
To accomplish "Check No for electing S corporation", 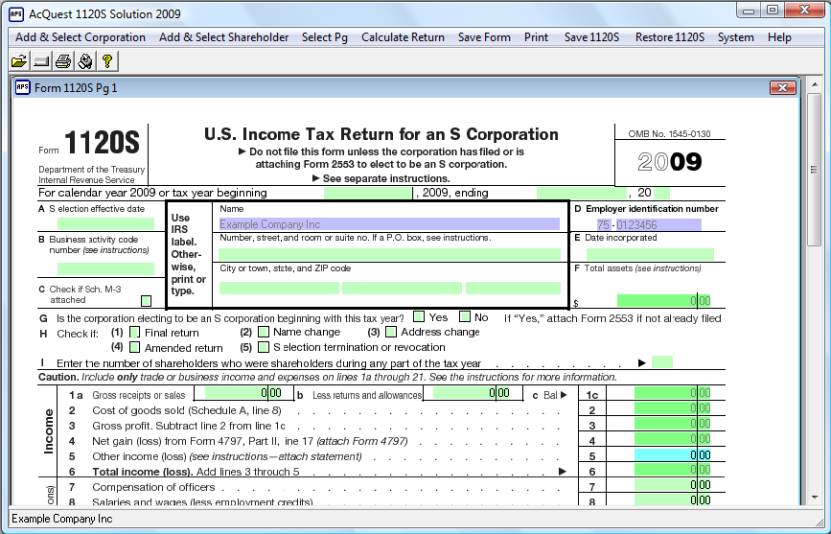I will point(465,316).
